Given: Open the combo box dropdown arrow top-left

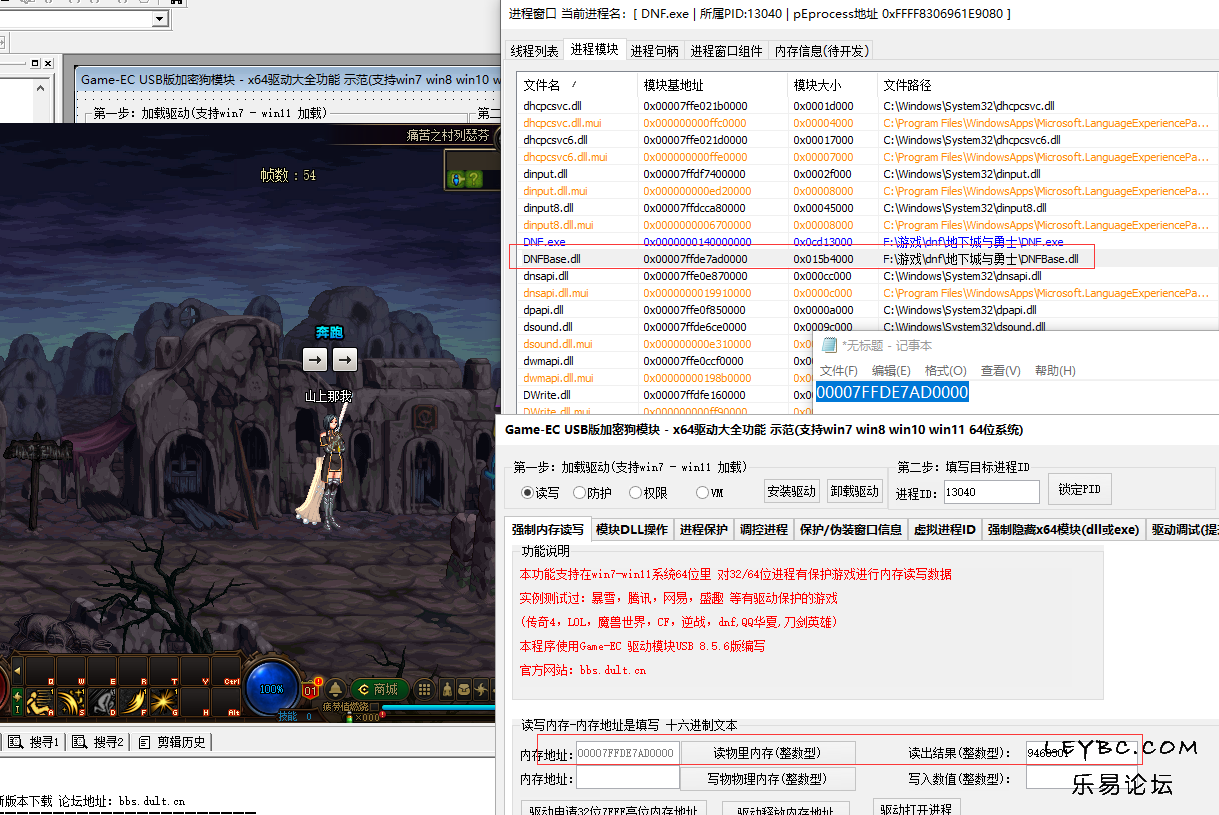Looking at the screenshot, I should coord(160,19).
